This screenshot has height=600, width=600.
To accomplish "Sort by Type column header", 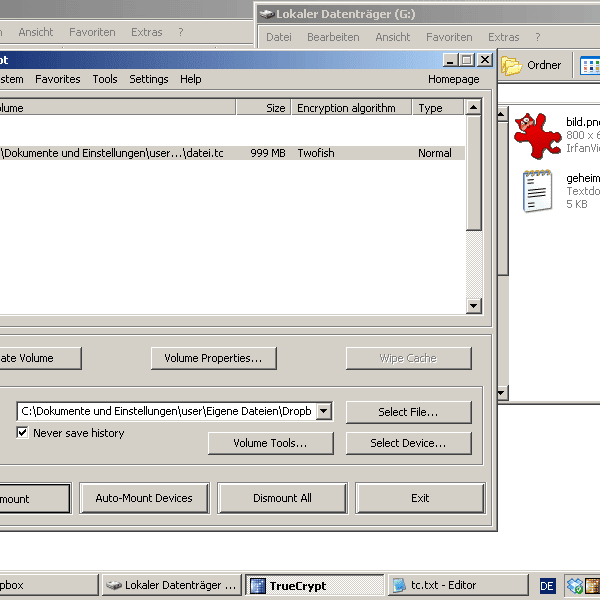I will (438, 108).
